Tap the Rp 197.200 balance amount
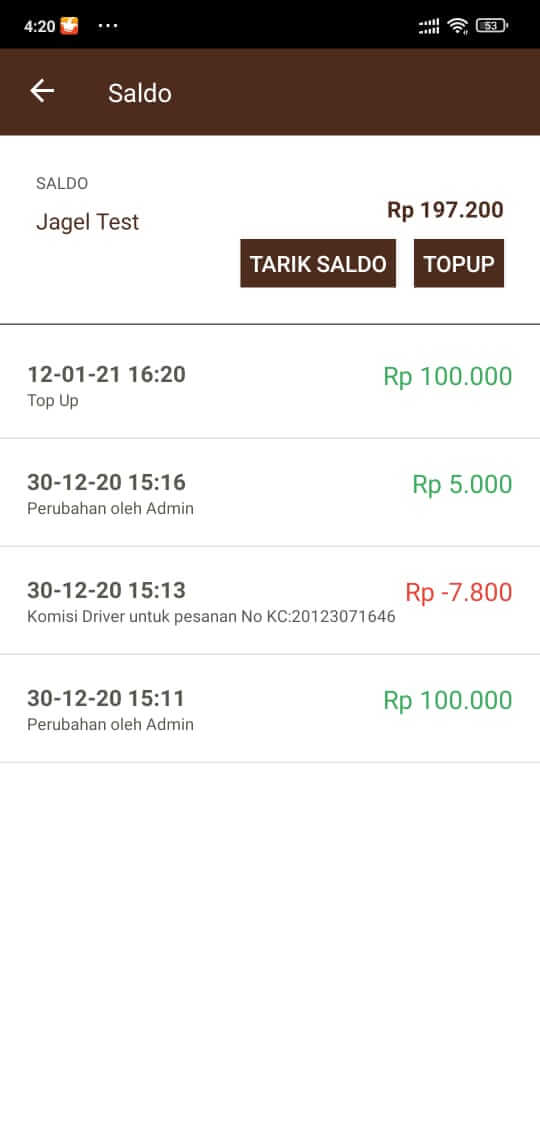This screenshot has width=540, height=1123. click(445, 210)
